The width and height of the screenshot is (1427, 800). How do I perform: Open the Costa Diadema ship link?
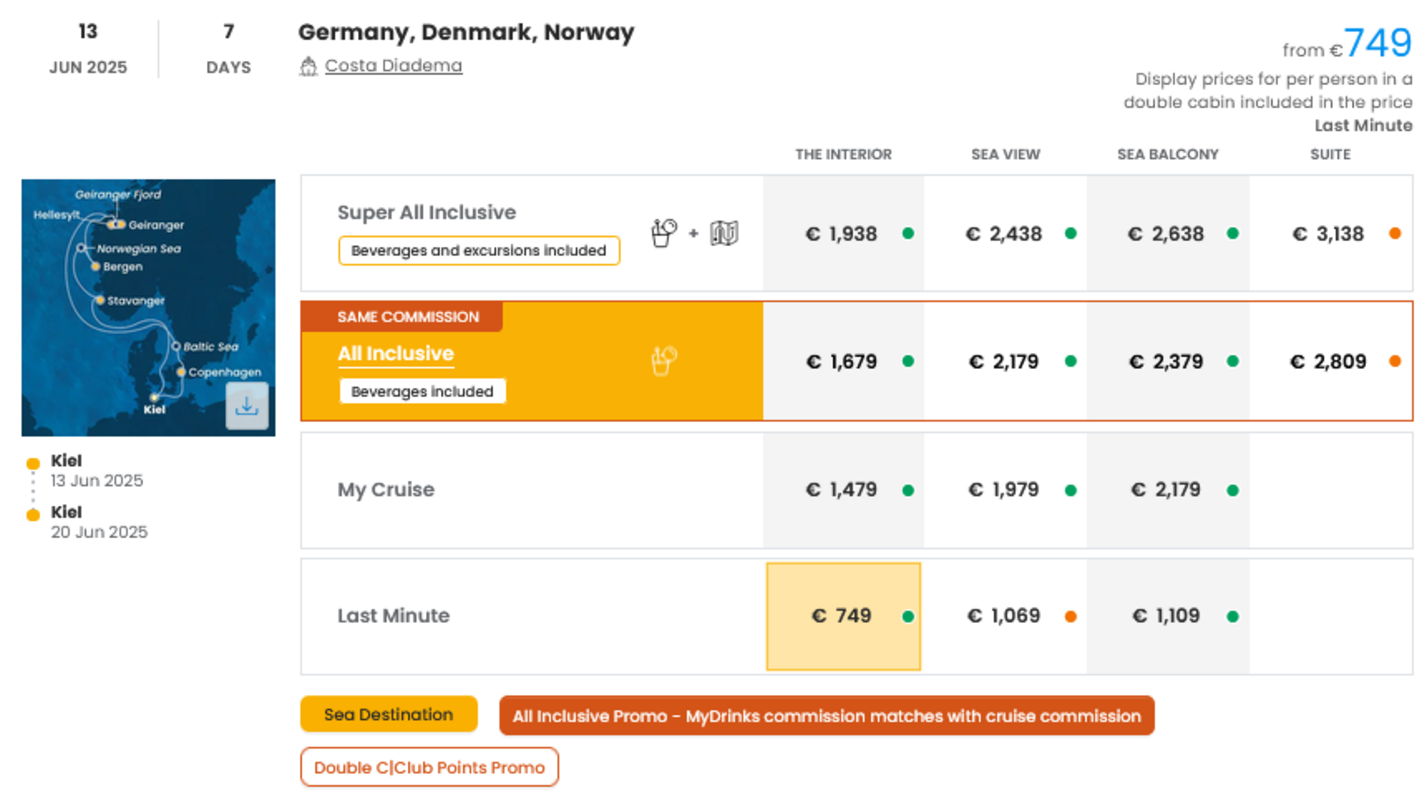coord(393,66)
